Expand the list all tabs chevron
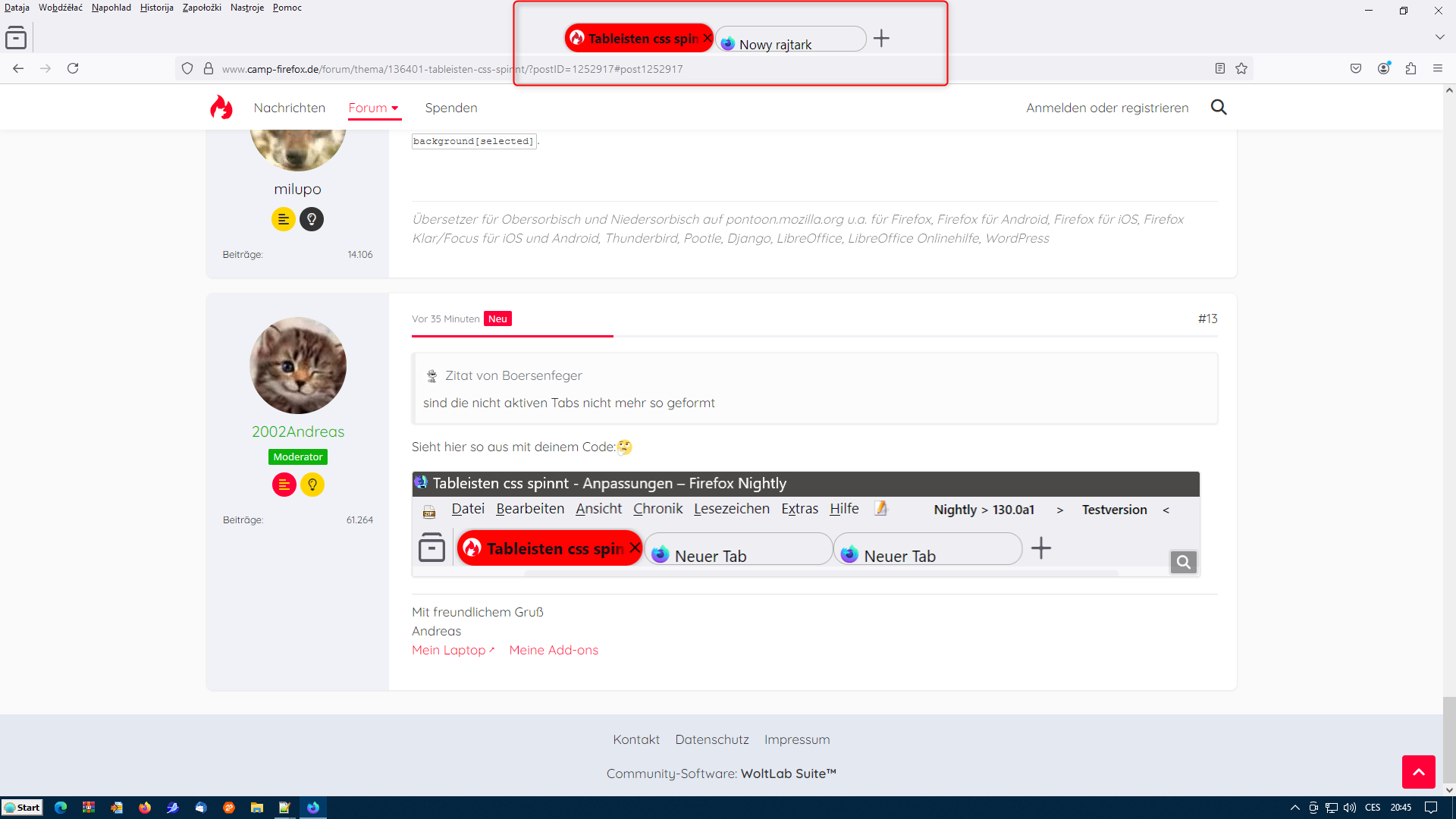 [1439, 37]
